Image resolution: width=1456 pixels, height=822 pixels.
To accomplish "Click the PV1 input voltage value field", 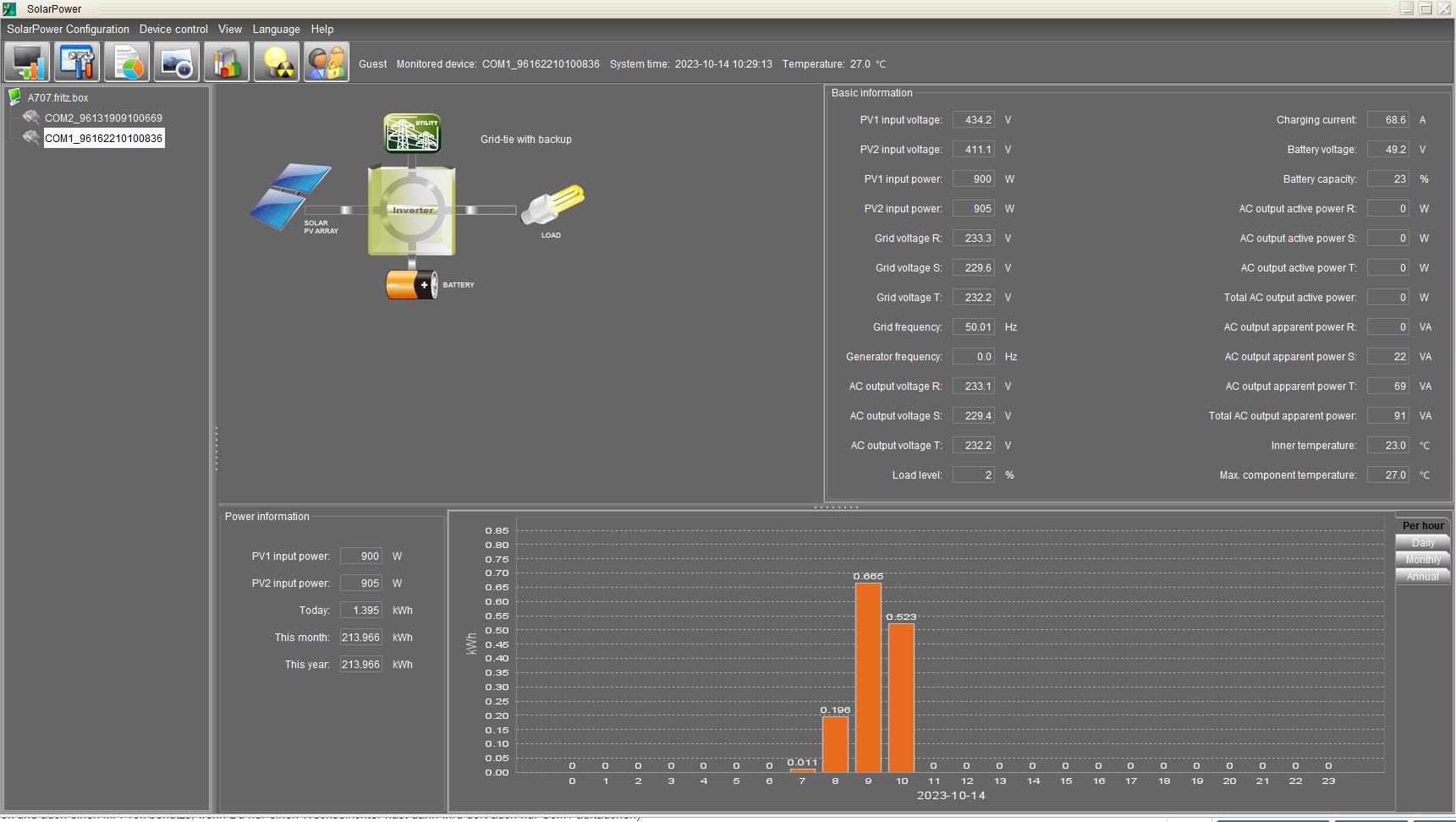I will (x=974, y=120).
